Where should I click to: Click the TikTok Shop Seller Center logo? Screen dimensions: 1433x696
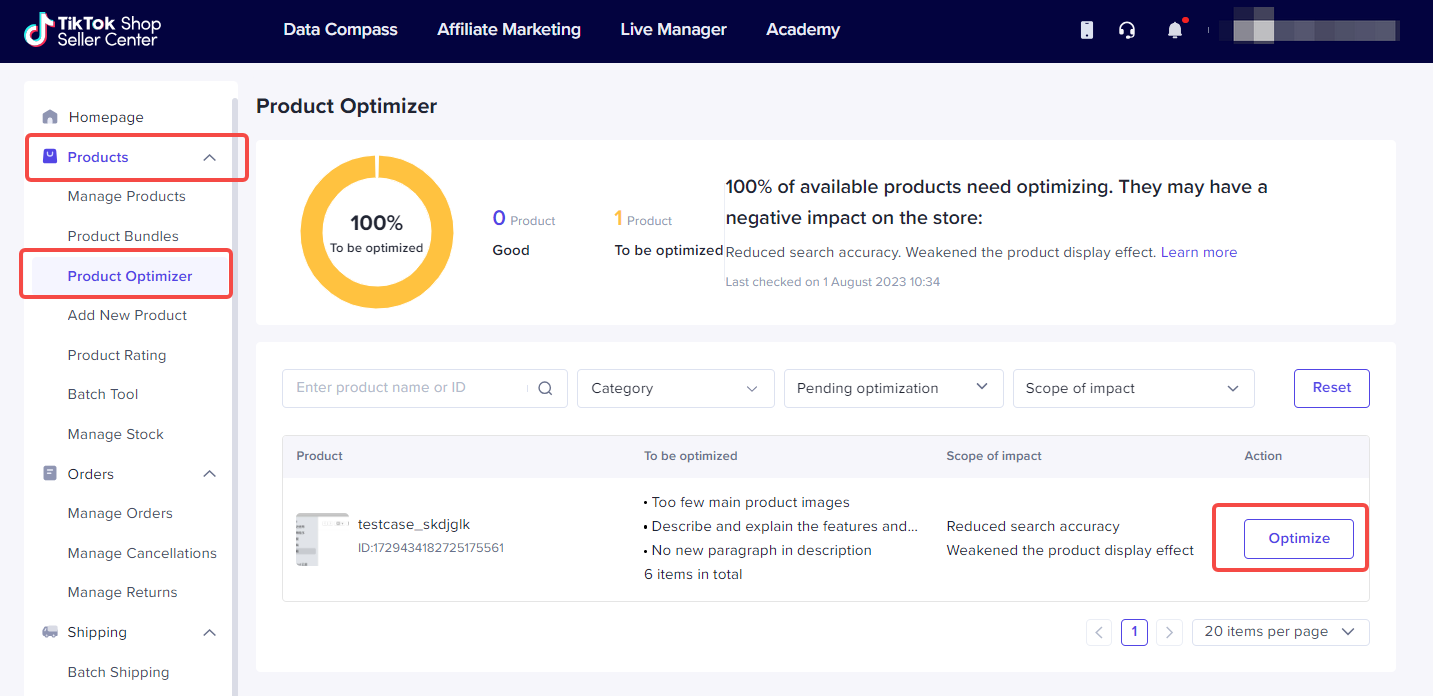(x=92, y=30)
